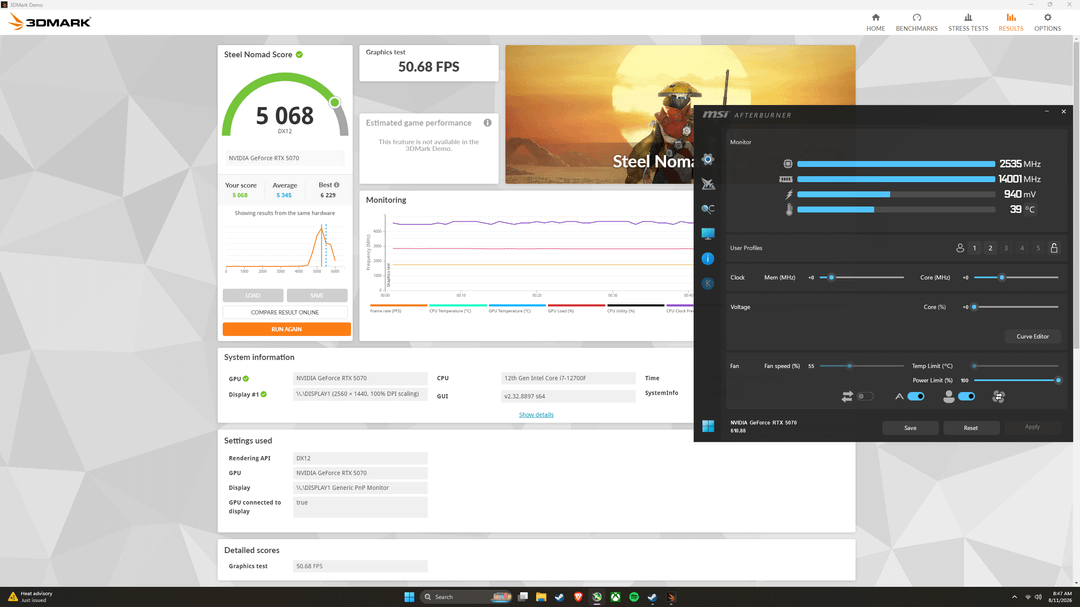
Task: Click the blue info icon in Afterburner sidebar
Action: click(x=707, y=258)
